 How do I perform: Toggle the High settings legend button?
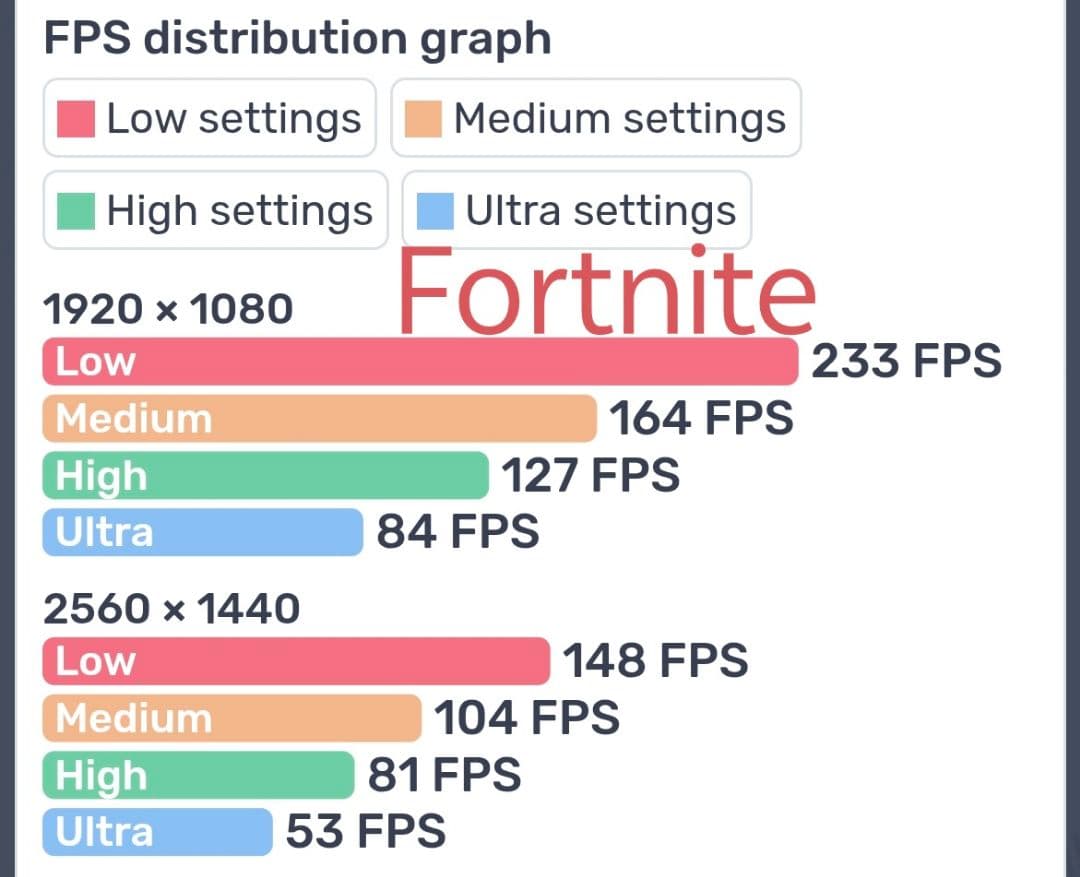[215, 211]
